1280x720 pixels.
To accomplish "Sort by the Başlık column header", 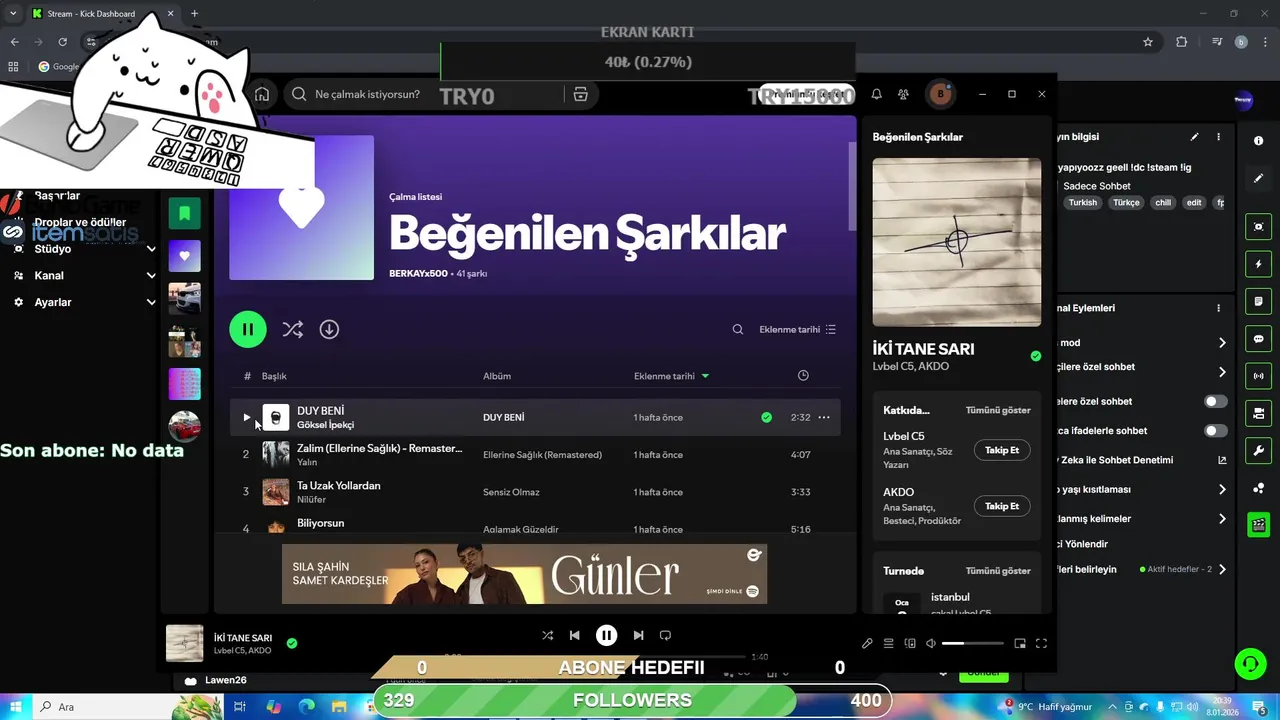I will 274,376.
